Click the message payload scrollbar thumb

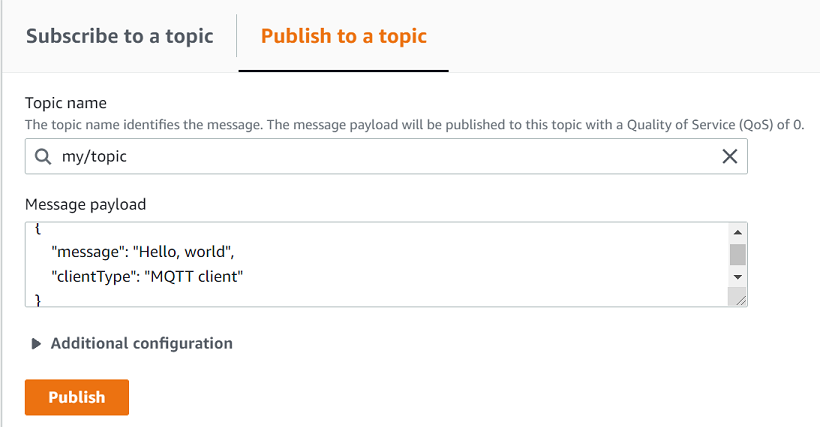(738, 253)
